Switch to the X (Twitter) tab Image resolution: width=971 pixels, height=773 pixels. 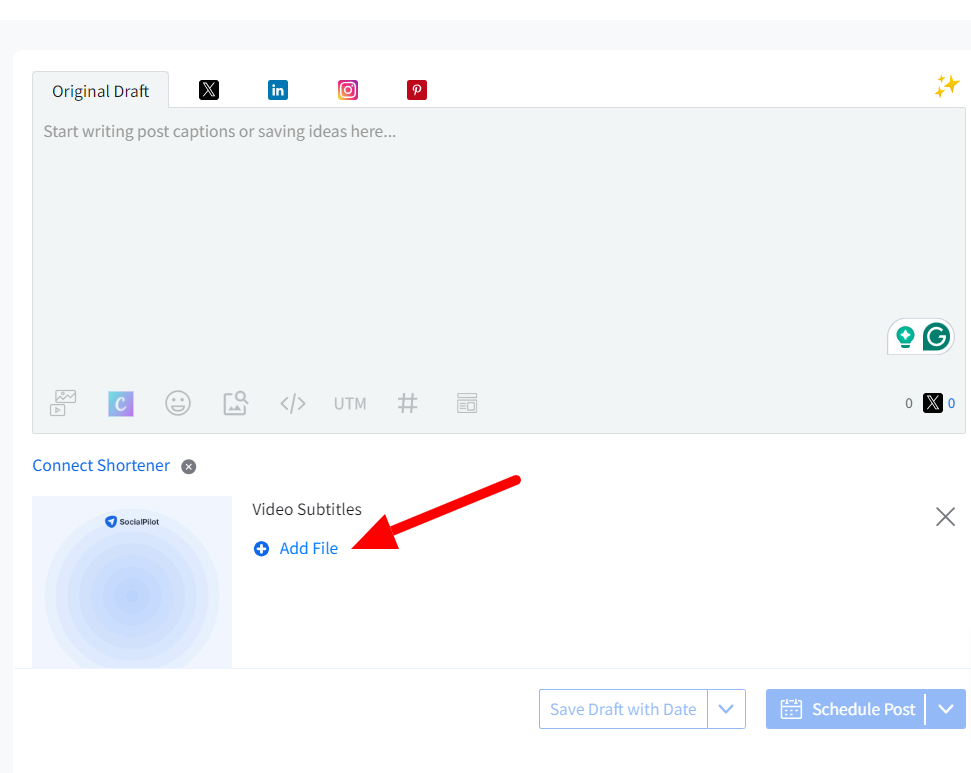coord(208,90)
